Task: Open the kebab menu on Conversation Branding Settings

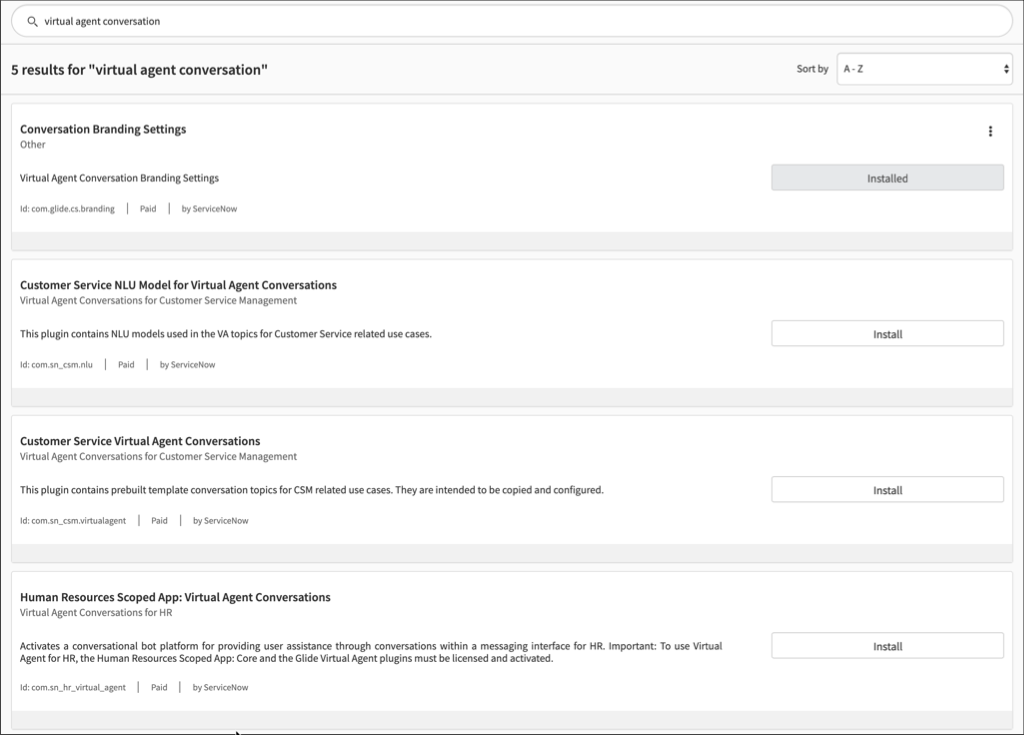Action: [x=990, y=130]
